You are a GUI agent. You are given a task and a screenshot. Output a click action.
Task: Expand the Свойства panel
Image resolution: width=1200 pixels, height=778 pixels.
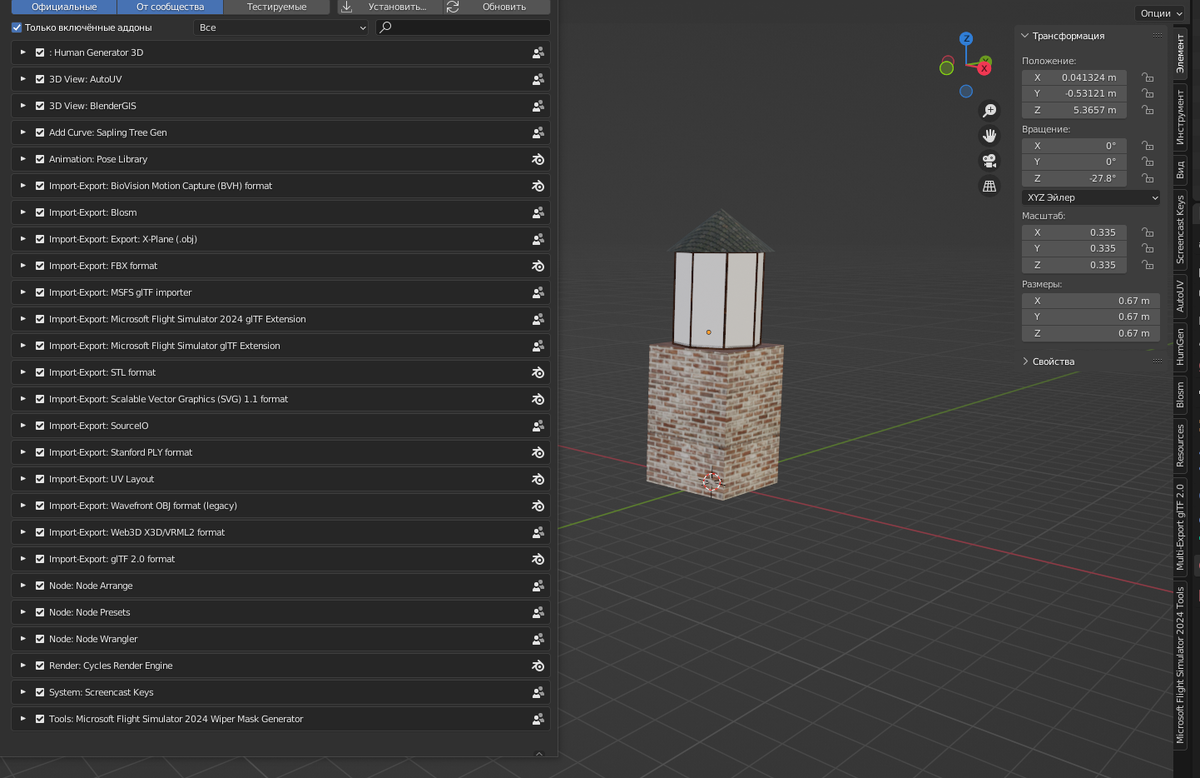pos(1025,361)
